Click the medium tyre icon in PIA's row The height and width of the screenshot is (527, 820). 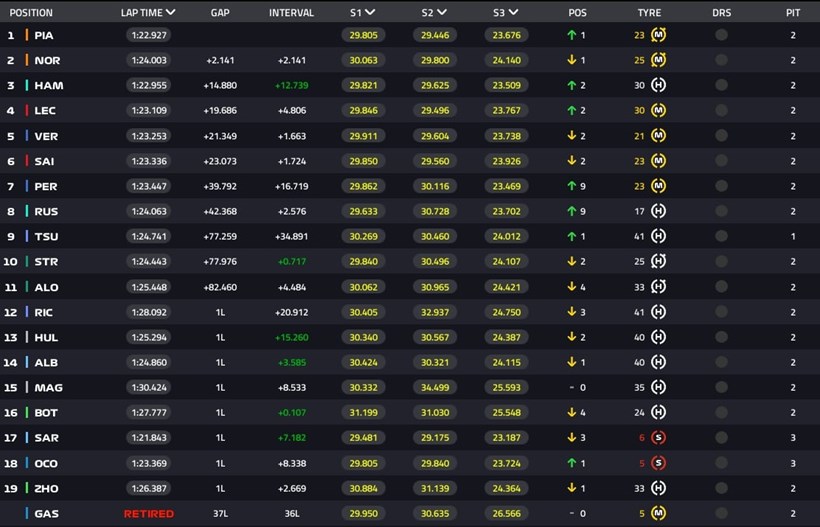[x=658, y=35]
